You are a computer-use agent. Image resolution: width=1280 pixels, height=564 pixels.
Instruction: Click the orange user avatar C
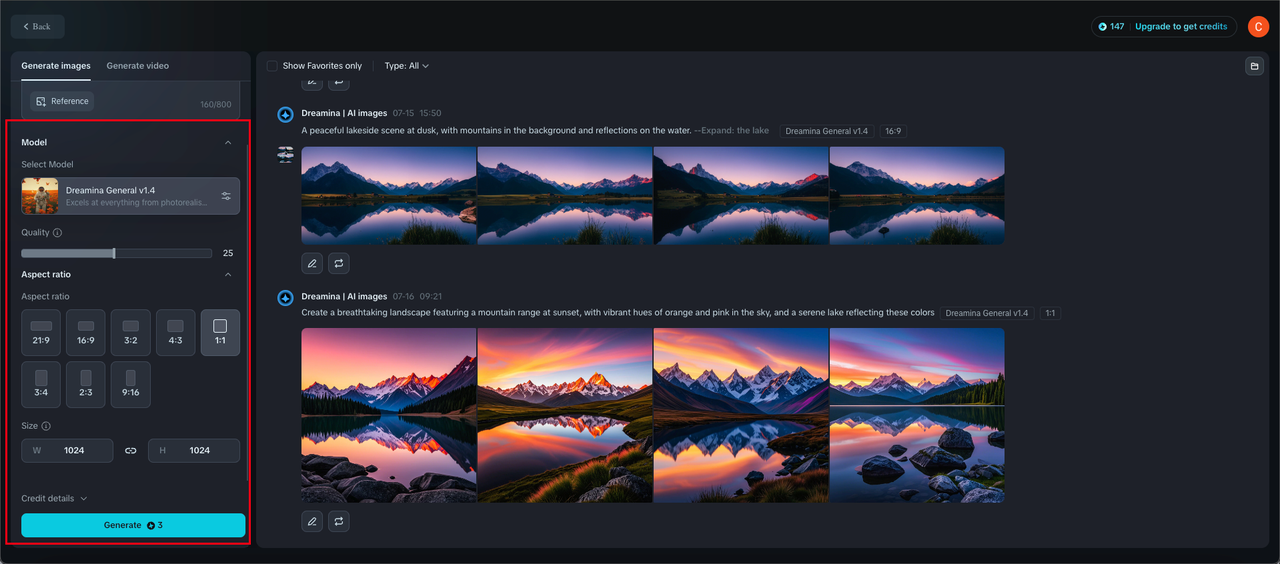point(1258,27)
